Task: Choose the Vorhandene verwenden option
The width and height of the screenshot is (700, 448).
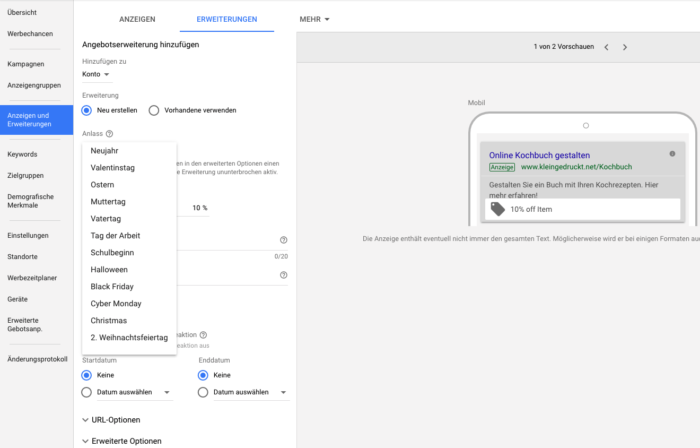Action: 154,110
